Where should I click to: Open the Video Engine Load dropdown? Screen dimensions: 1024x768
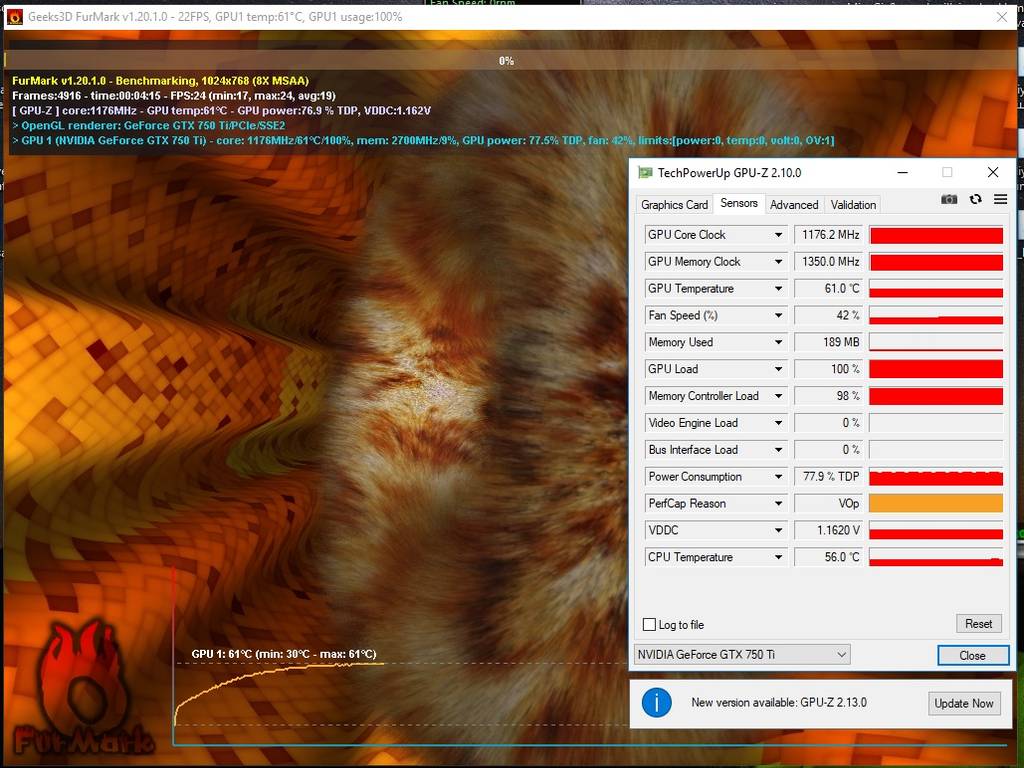[x=778, y=423]
